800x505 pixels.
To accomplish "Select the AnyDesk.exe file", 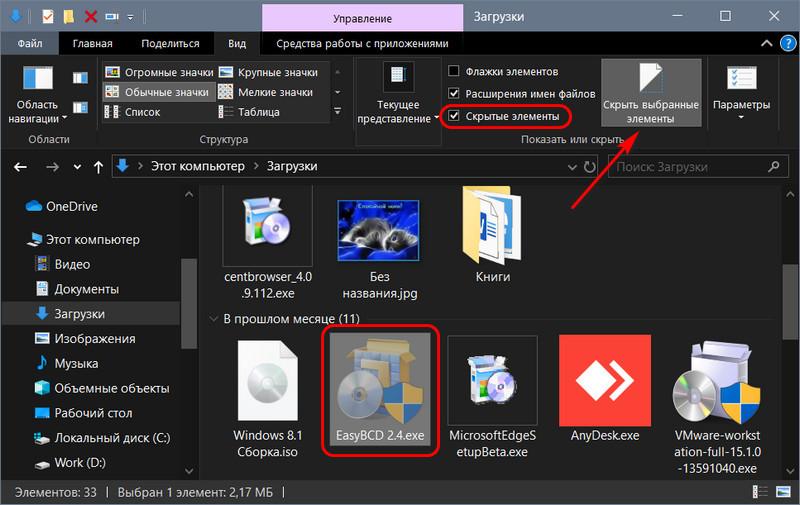I will 605,389.
